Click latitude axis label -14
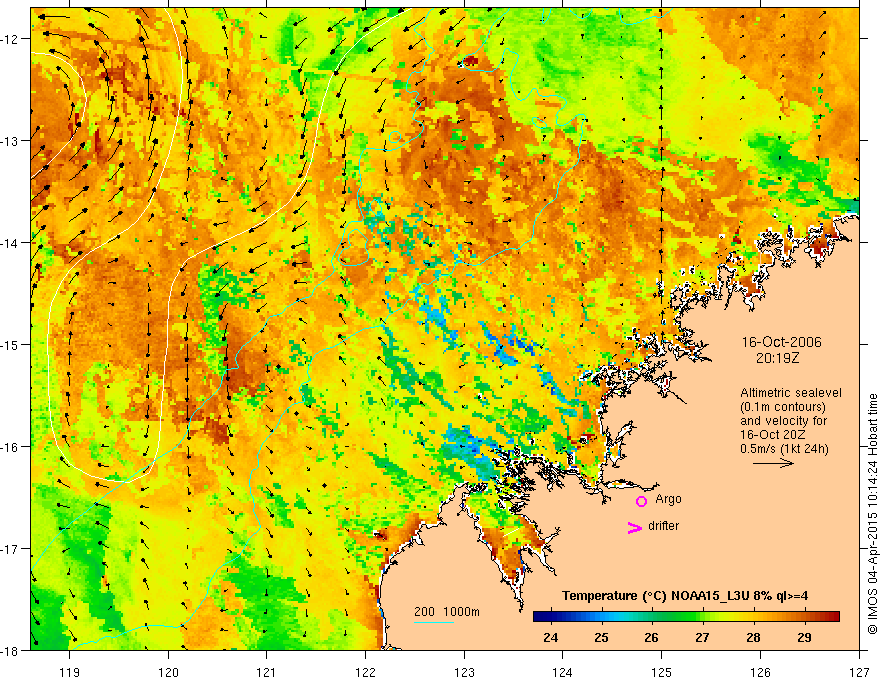 point(11,243)
